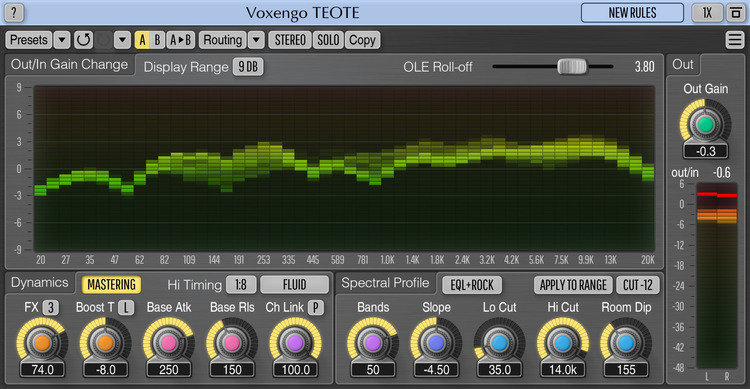The width and height of the screenshot is (750, 389).
Task: Click the undo arrow icon
Action: tap(83, 40)
